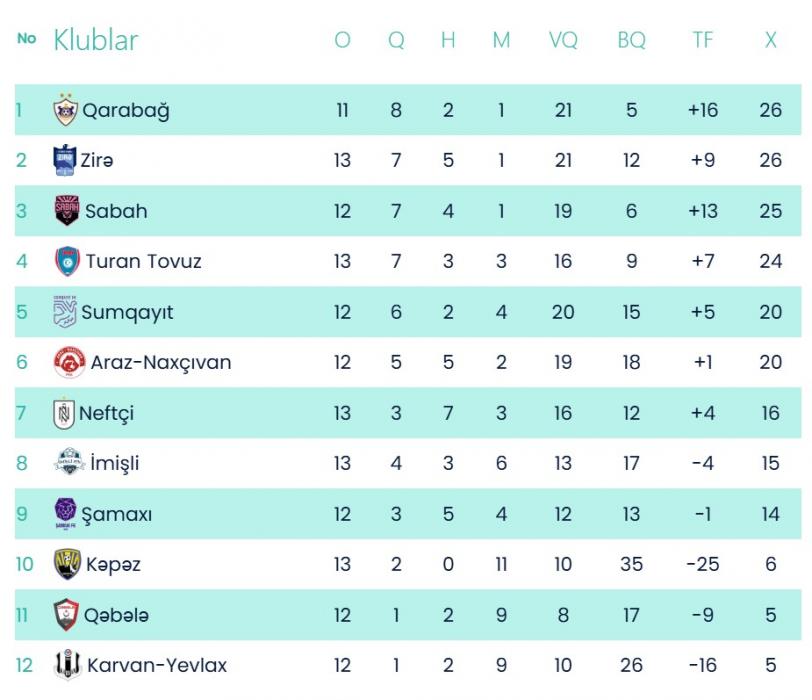Image resolution: width=812 pixels, height=700 pixels.
Task: Click the Zirə club crest
Action: pyautogui.click(x=65, y=160)
